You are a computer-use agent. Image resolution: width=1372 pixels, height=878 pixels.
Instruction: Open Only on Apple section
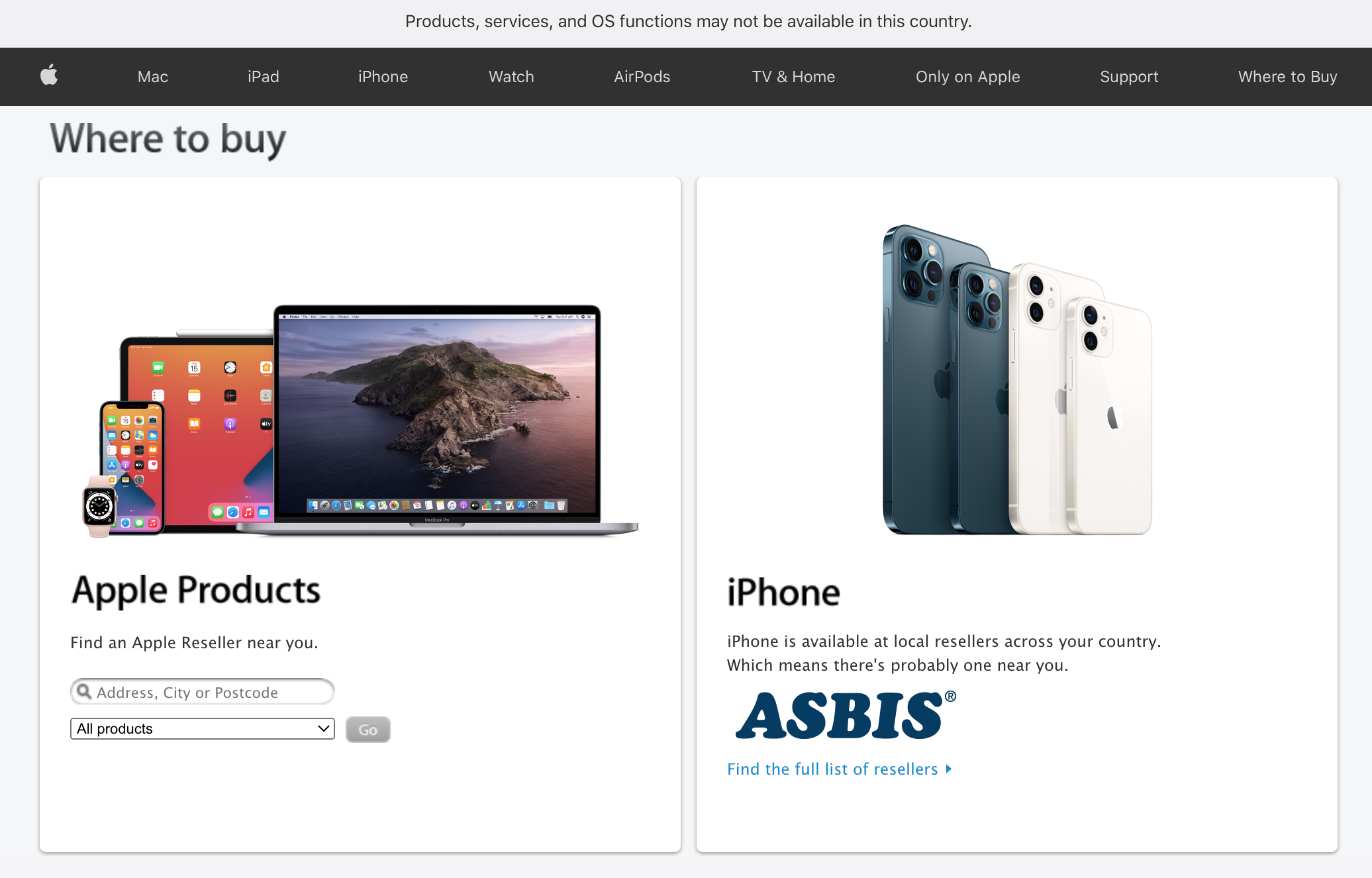968,77
